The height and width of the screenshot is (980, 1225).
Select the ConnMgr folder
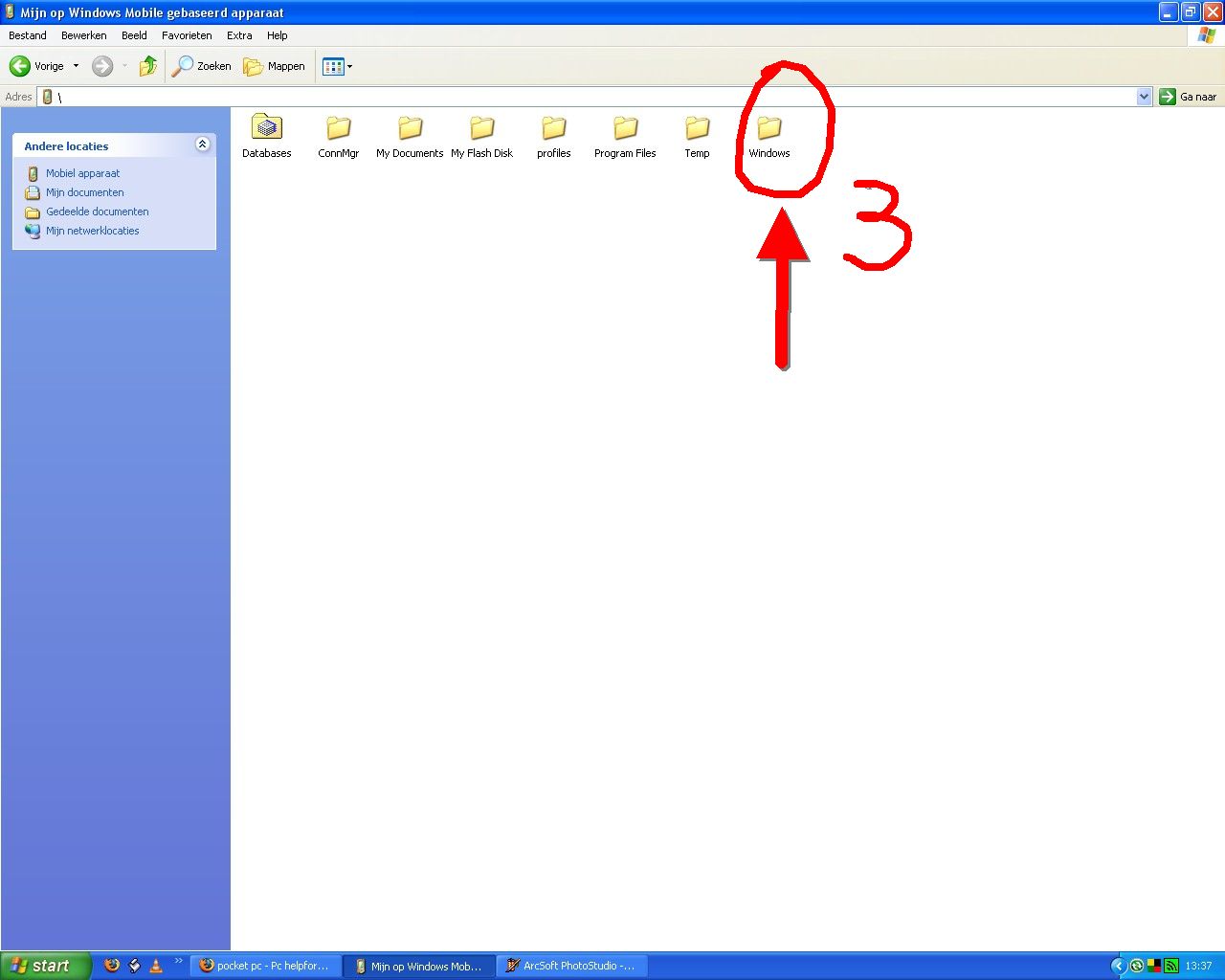coord(339,136)
